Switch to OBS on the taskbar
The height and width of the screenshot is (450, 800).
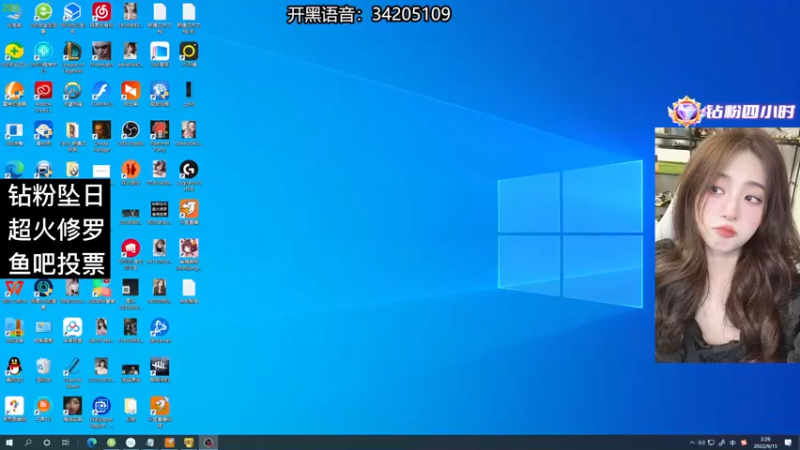(x=208, y=442)
